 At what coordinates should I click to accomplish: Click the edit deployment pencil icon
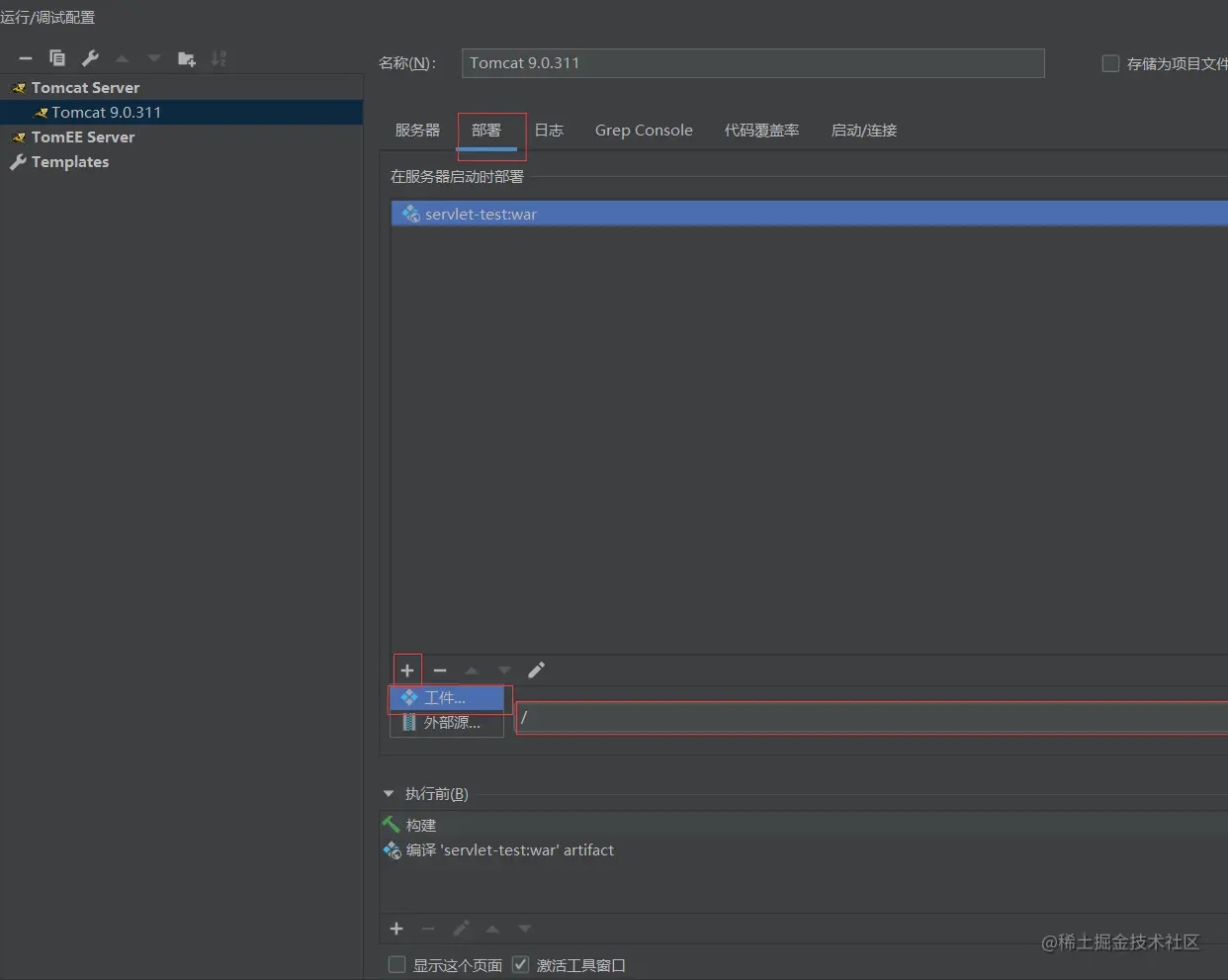pos(536,670)
